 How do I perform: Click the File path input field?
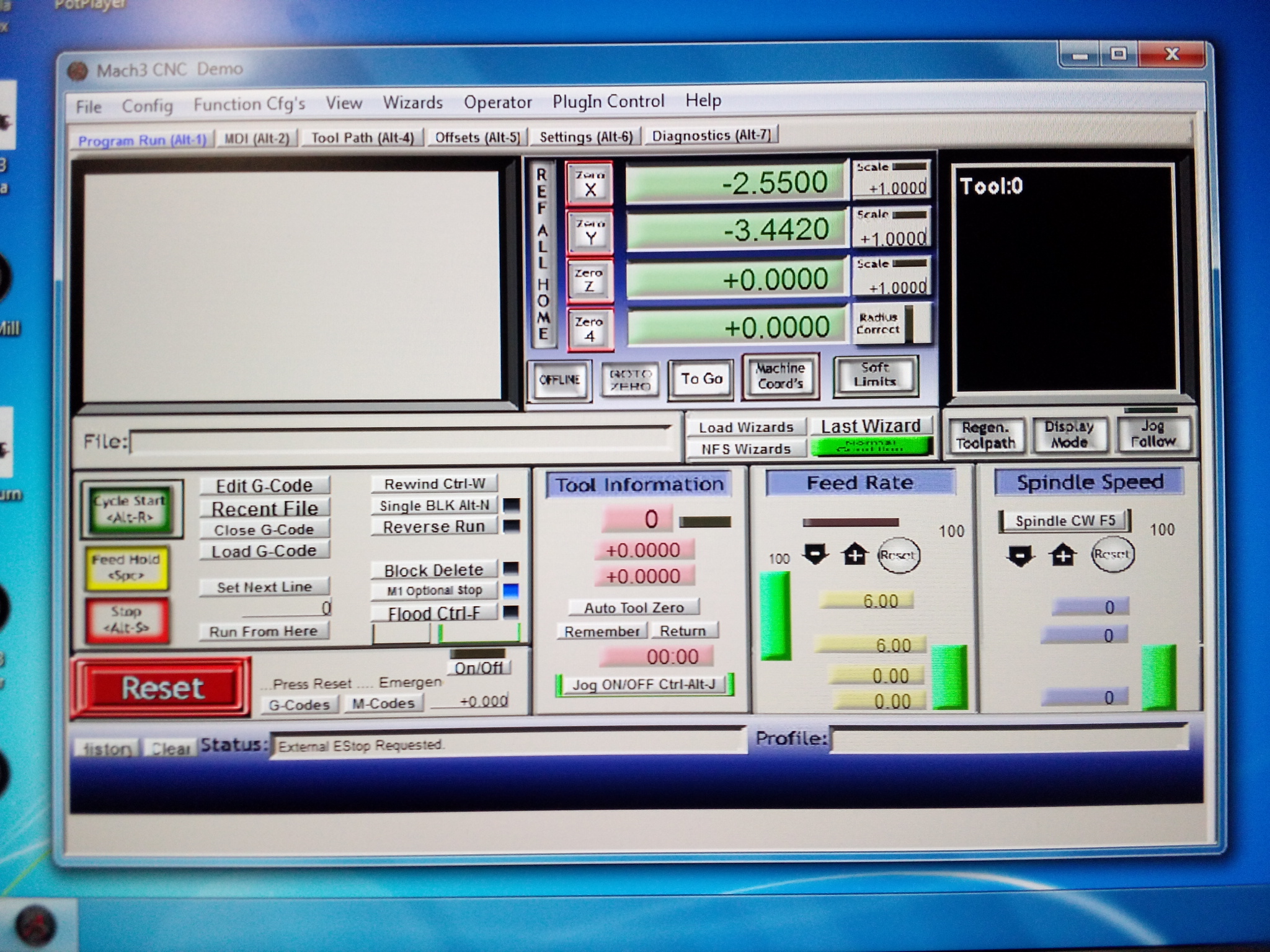click(400, 441)
